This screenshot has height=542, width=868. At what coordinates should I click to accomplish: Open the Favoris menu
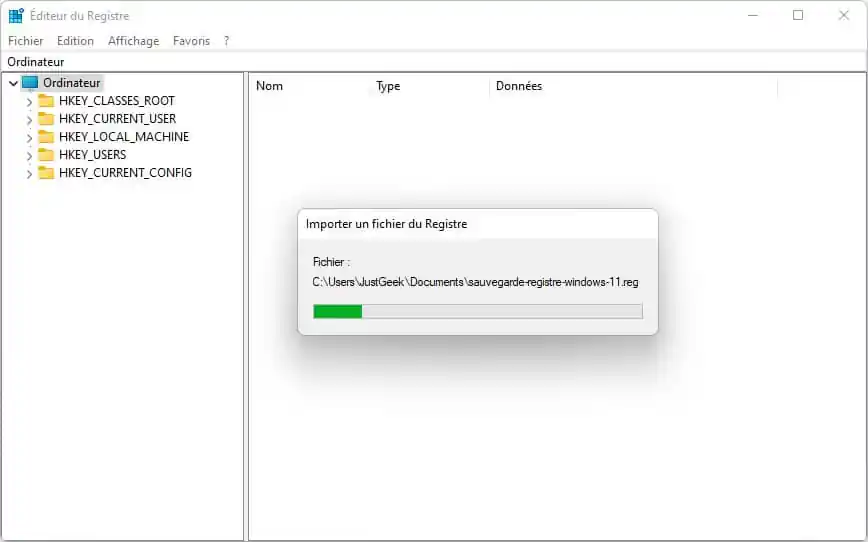pyautogui.click(x=191, y=41)
